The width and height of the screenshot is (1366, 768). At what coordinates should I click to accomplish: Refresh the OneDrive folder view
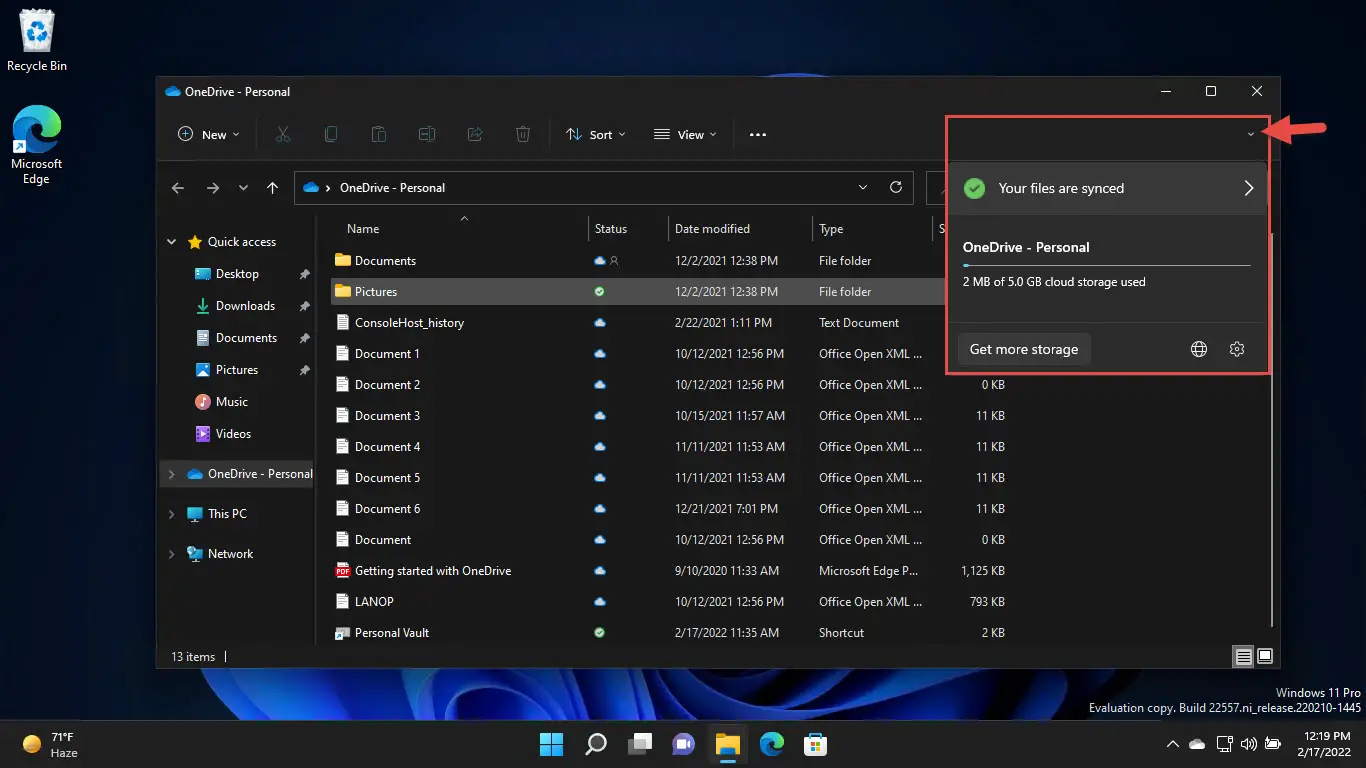click(896, 187)
